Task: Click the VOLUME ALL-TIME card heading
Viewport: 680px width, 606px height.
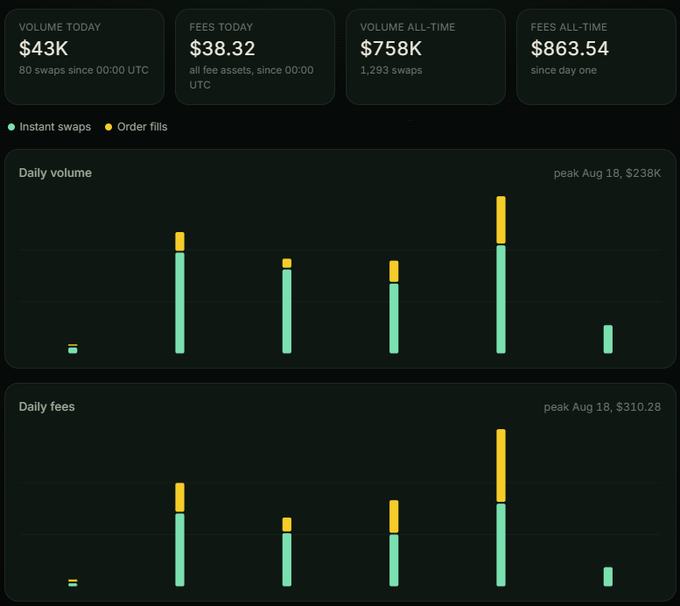Action: 408,27
